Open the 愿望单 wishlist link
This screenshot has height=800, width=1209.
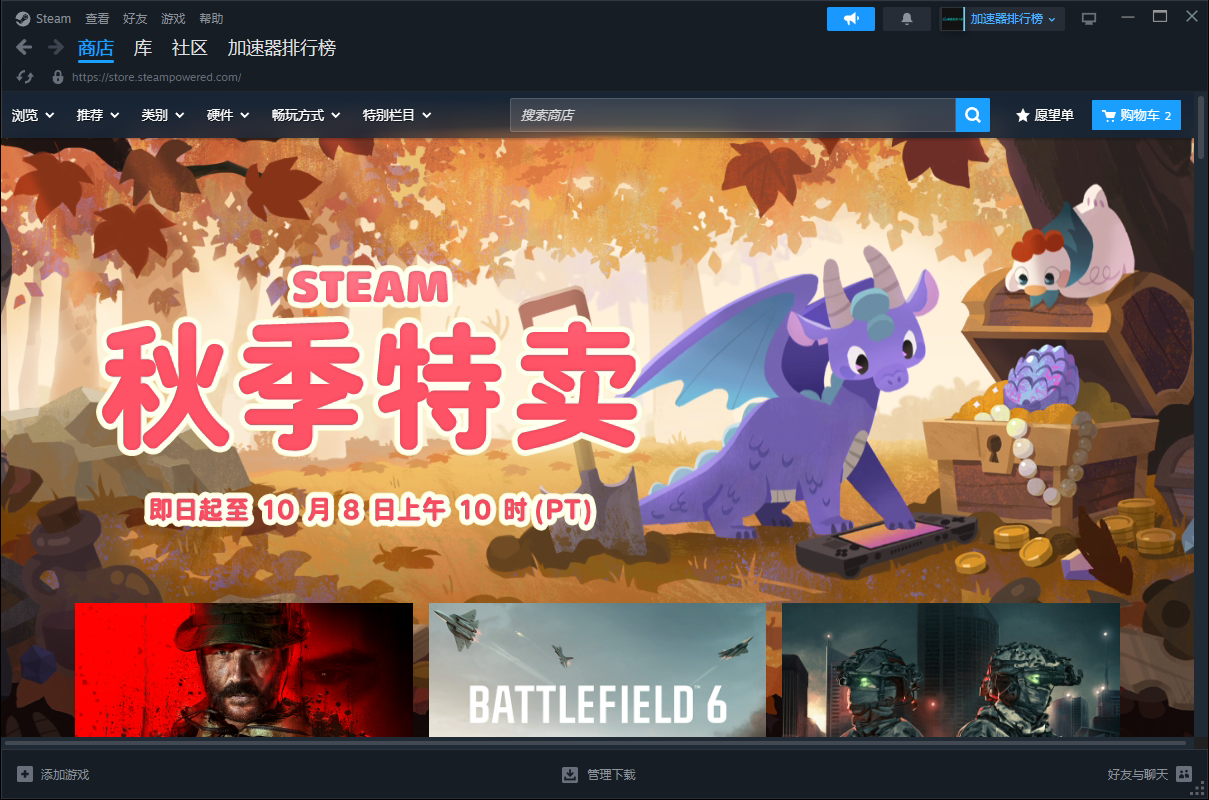[1045, 115]
